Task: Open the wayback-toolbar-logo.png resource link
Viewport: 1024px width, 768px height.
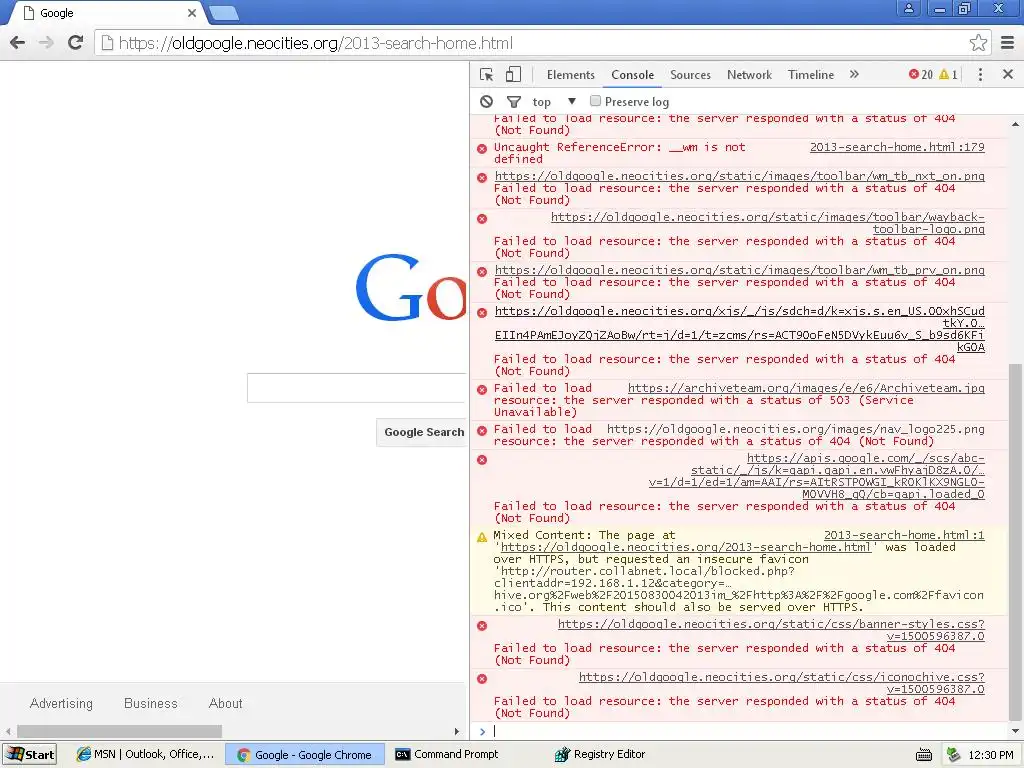Action: pyautogui.click(x=767, y=223)
